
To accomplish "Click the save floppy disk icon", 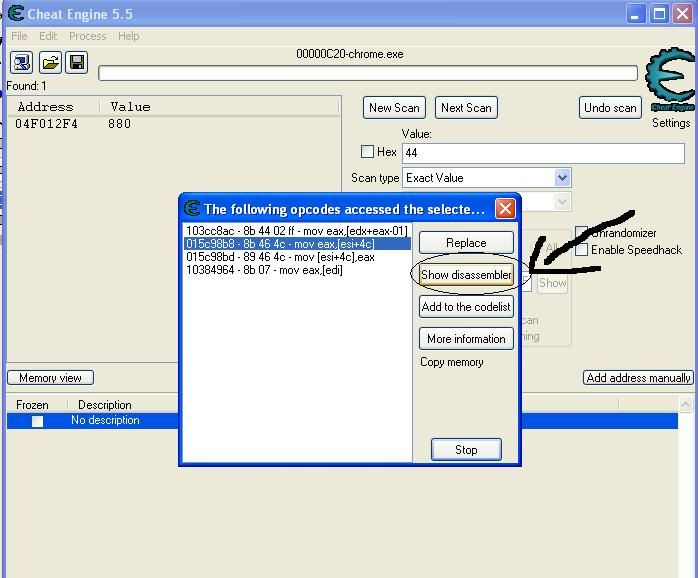I will 77,62.
